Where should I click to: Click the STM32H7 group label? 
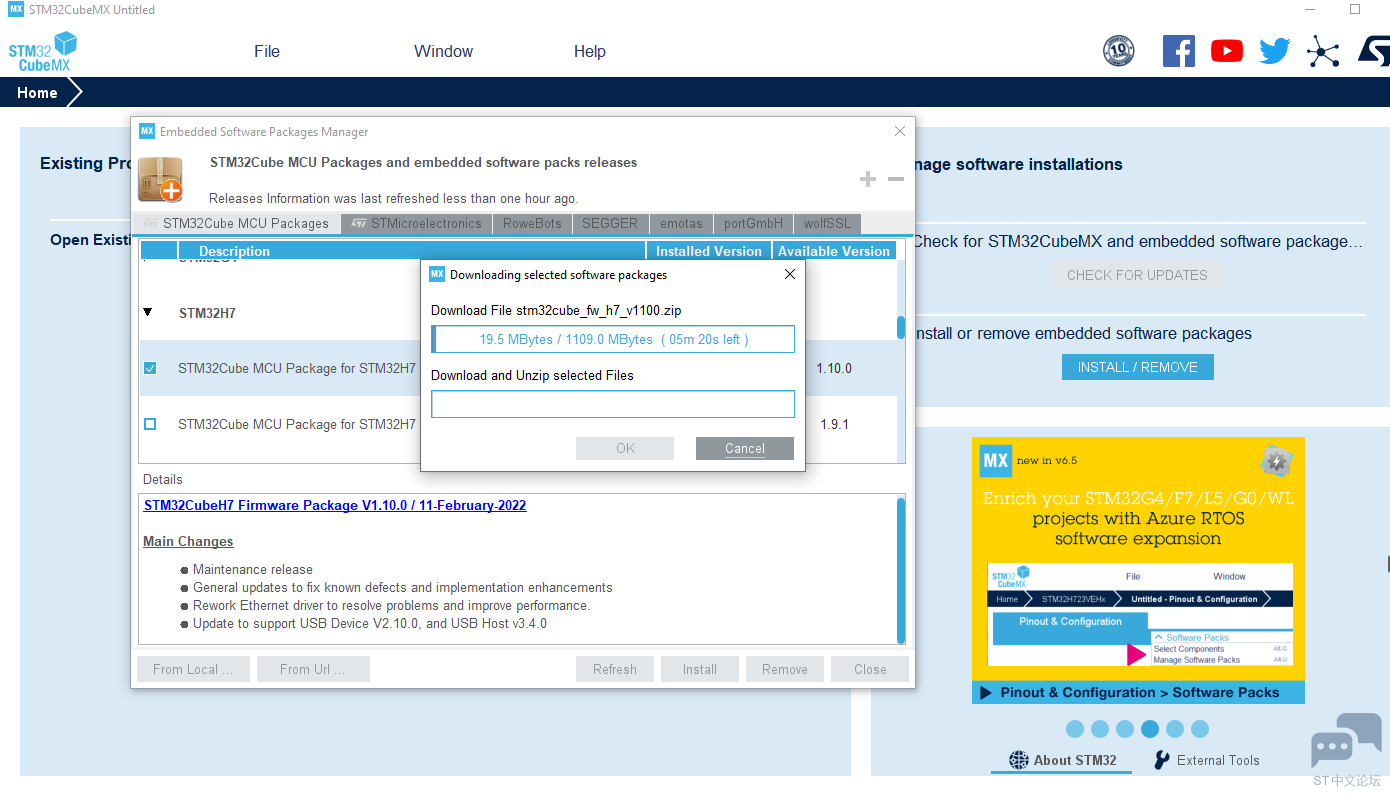click(x=207, y=313)
